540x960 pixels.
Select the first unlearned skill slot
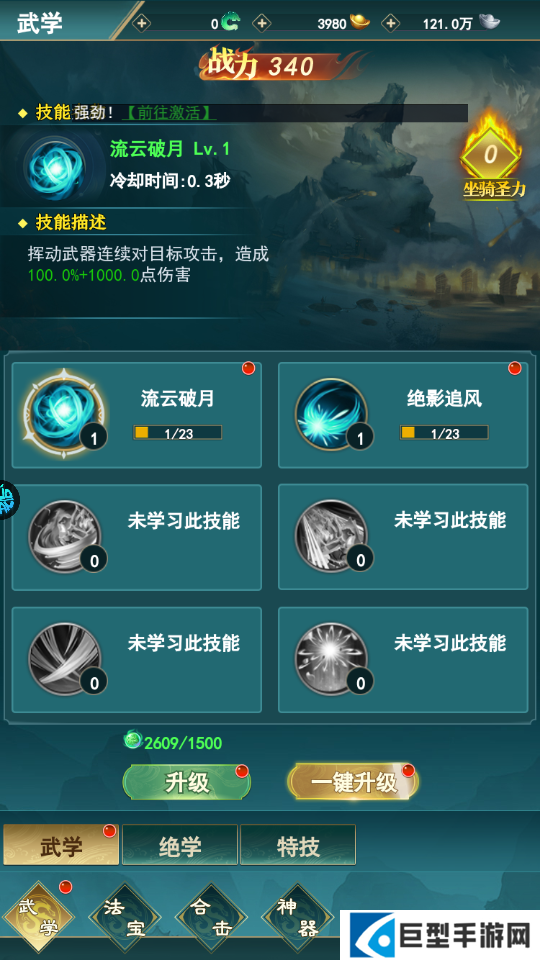137,537
